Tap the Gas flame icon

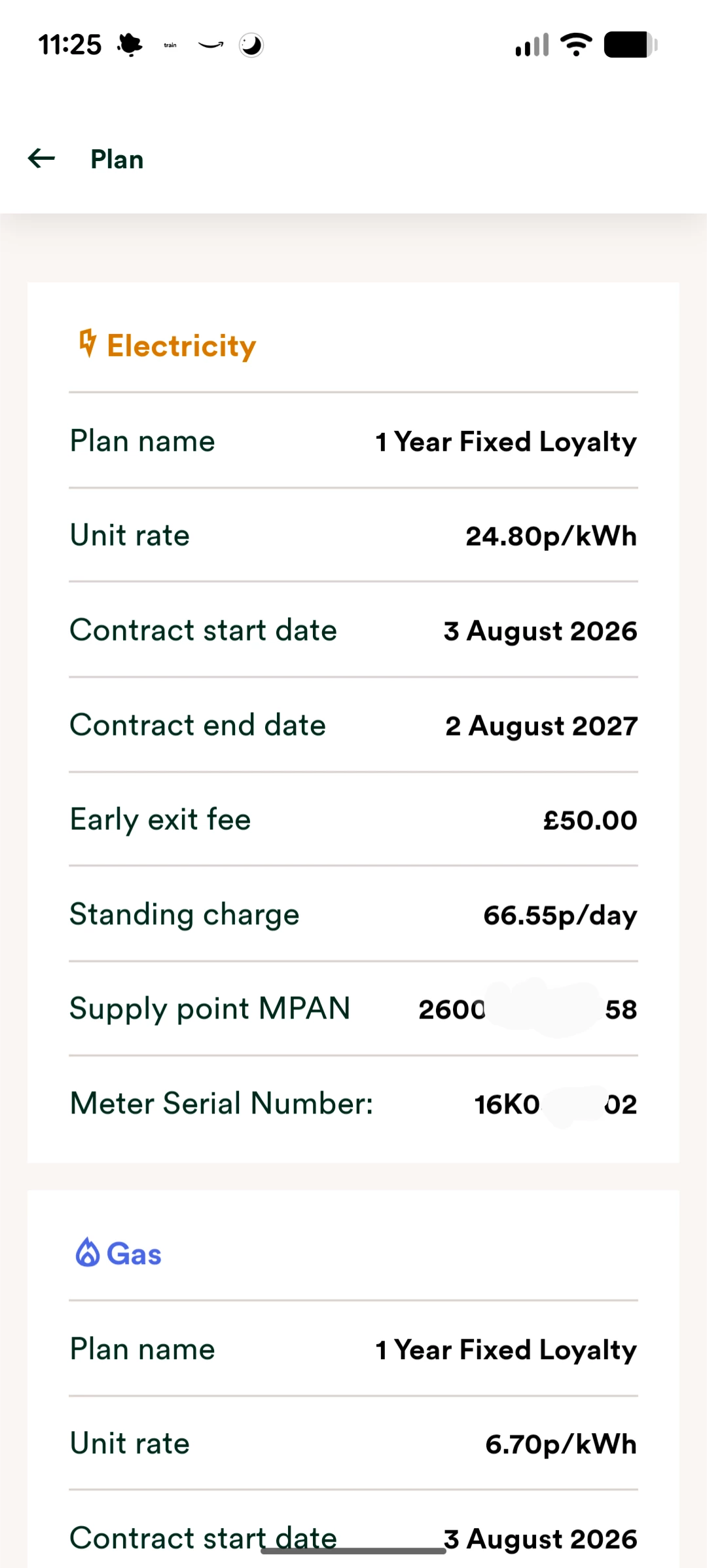(x=88, y=1252)
